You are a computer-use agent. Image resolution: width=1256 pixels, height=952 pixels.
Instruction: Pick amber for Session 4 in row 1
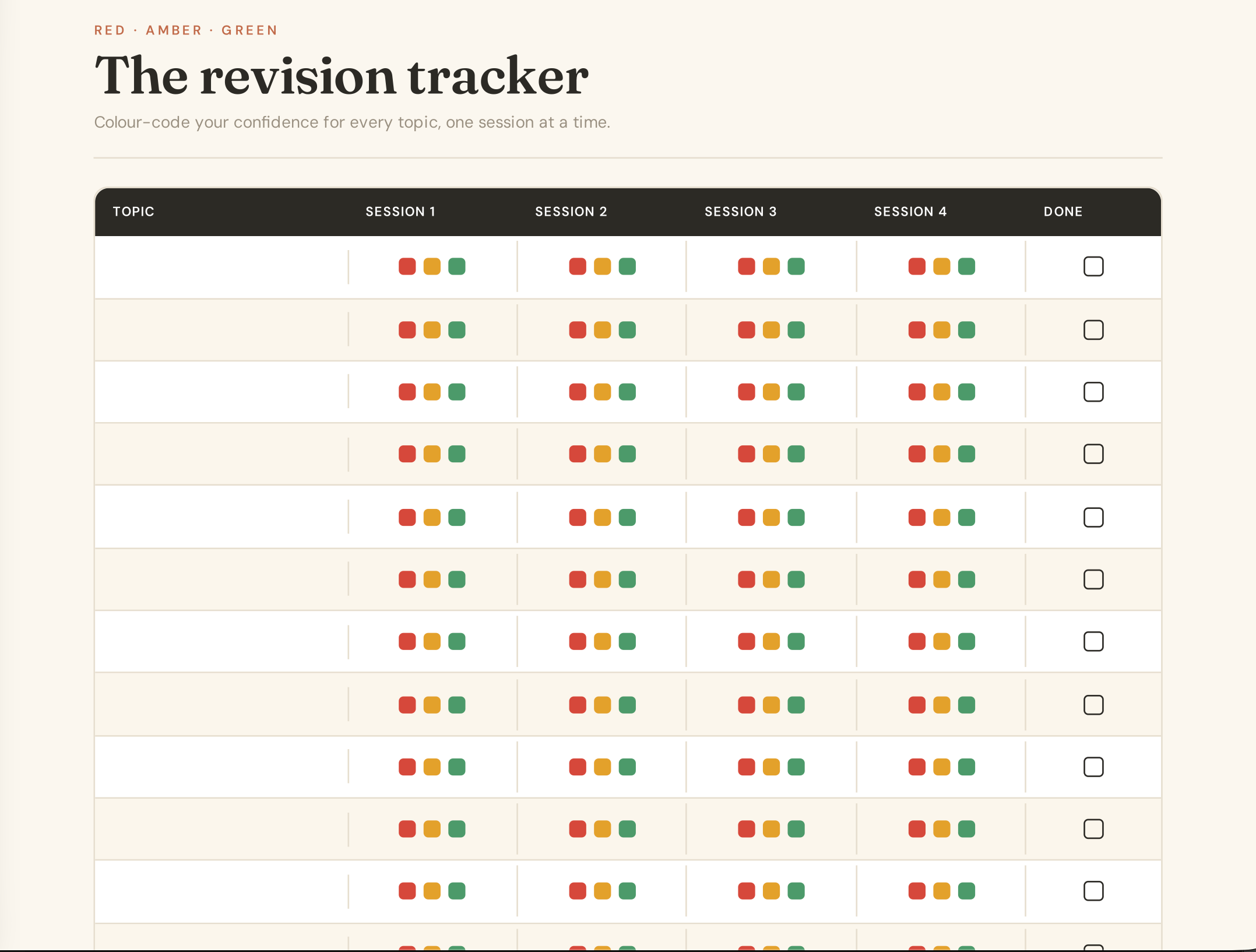(942, 266)
